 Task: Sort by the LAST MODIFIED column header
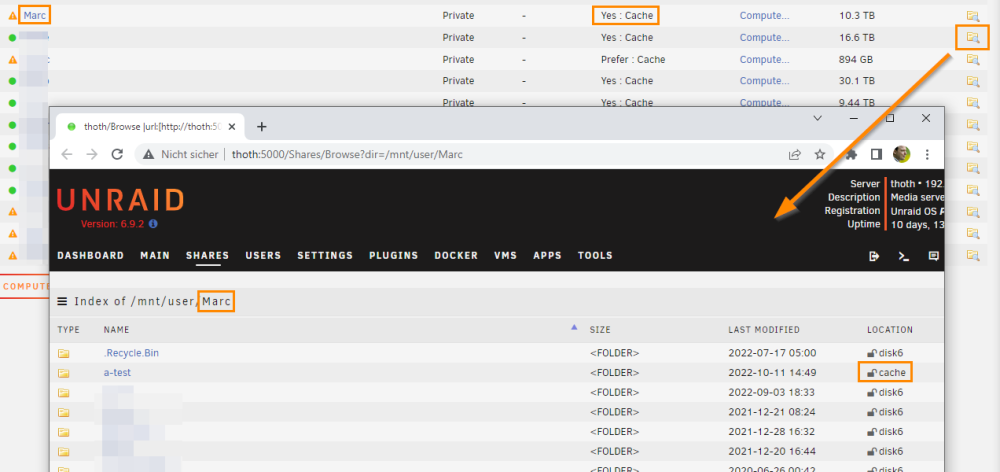764,330
